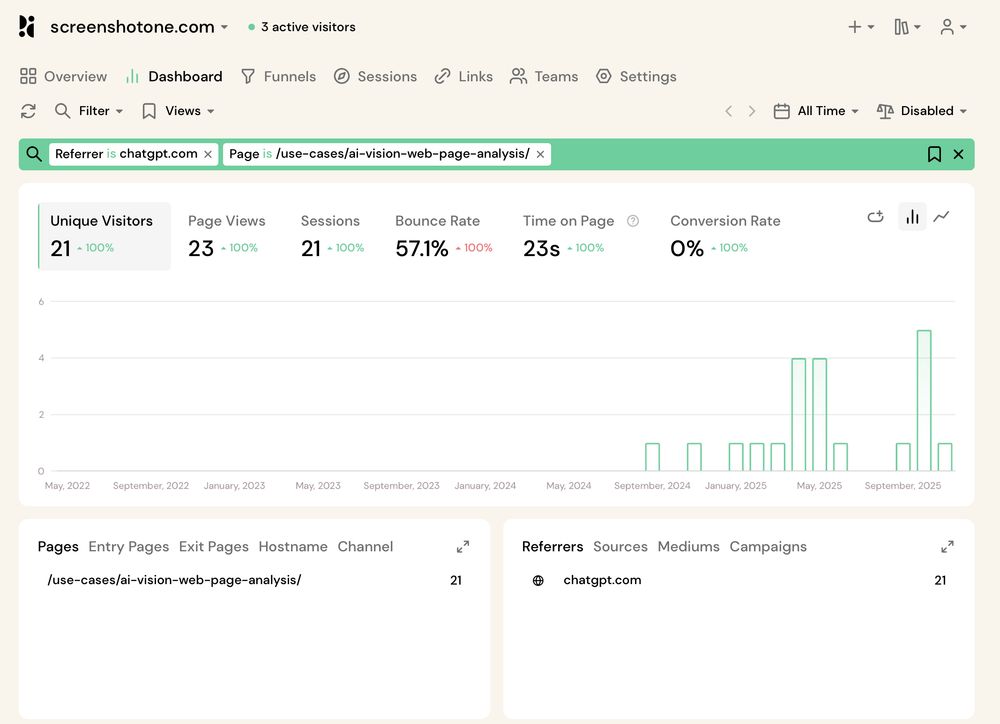Viewport: 1000px width, 724px height.
Task: Clear all filters with X icon
Action: (x=958, y=154)
